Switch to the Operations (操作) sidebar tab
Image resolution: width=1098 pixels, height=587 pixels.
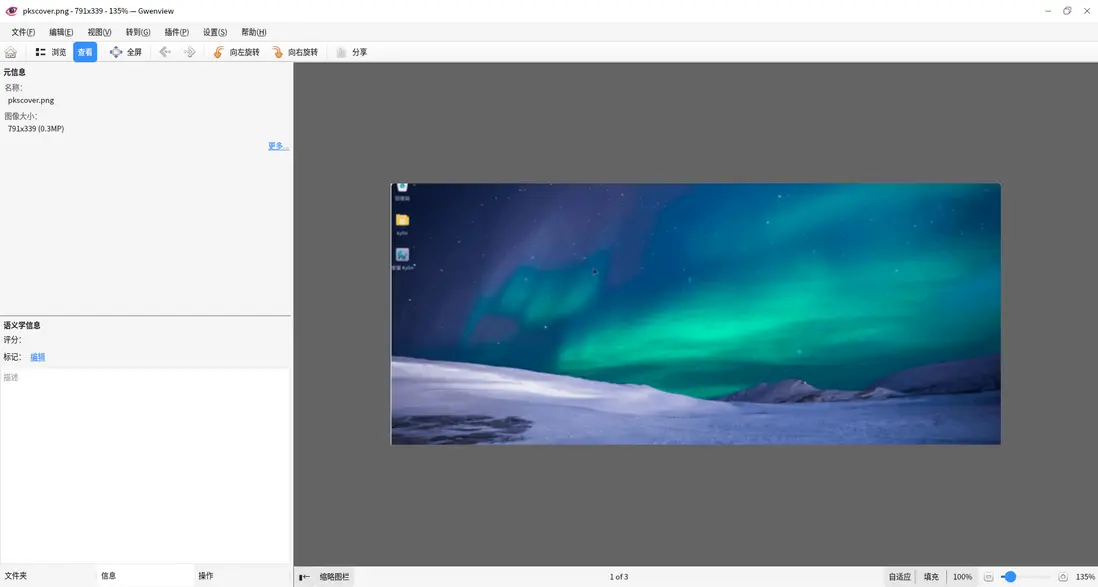tap(206, 576)
